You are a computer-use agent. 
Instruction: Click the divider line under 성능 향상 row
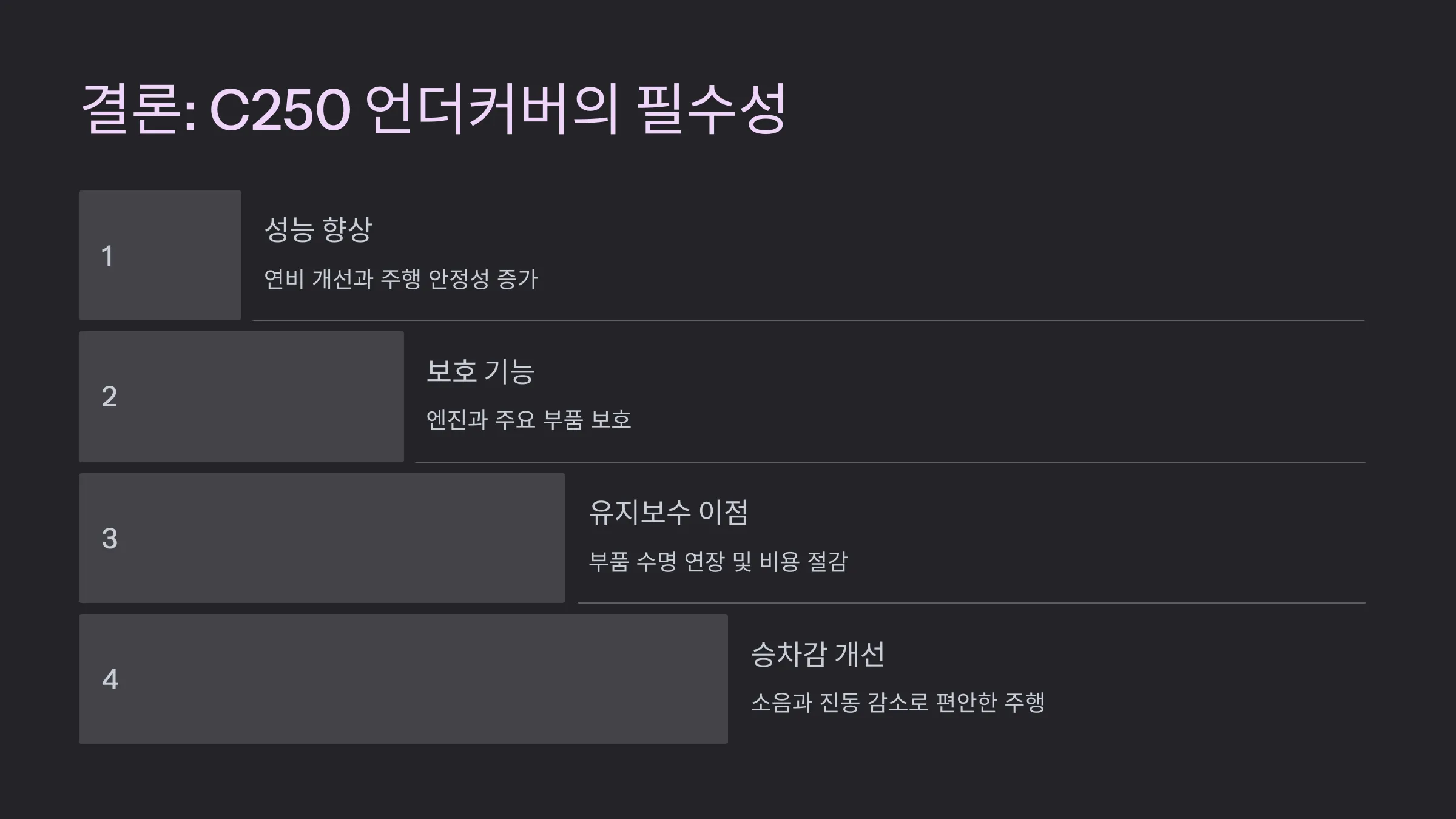click(809, 320)
